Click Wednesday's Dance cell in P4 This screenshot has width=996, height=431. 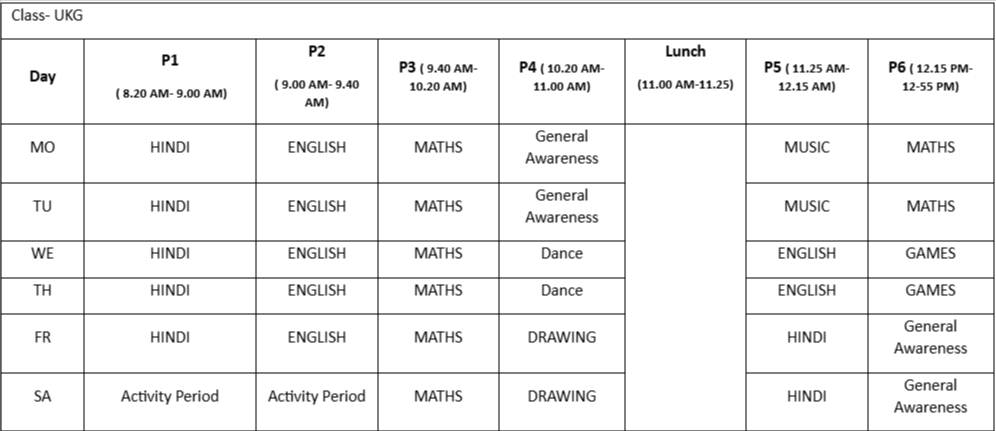point(561,254)
